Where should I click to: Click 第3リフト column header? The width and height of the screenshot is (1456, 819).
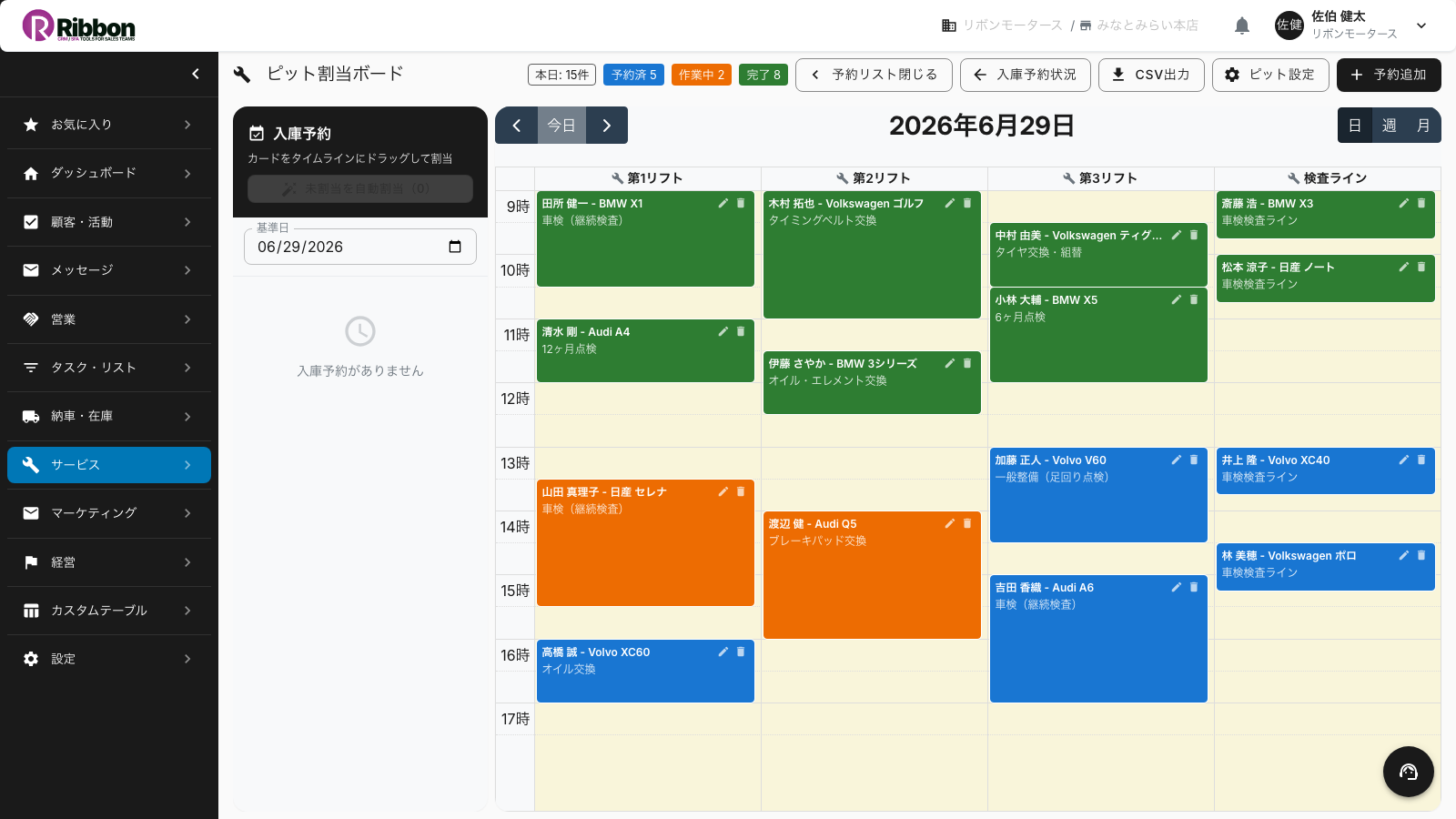pos(1100,178)
